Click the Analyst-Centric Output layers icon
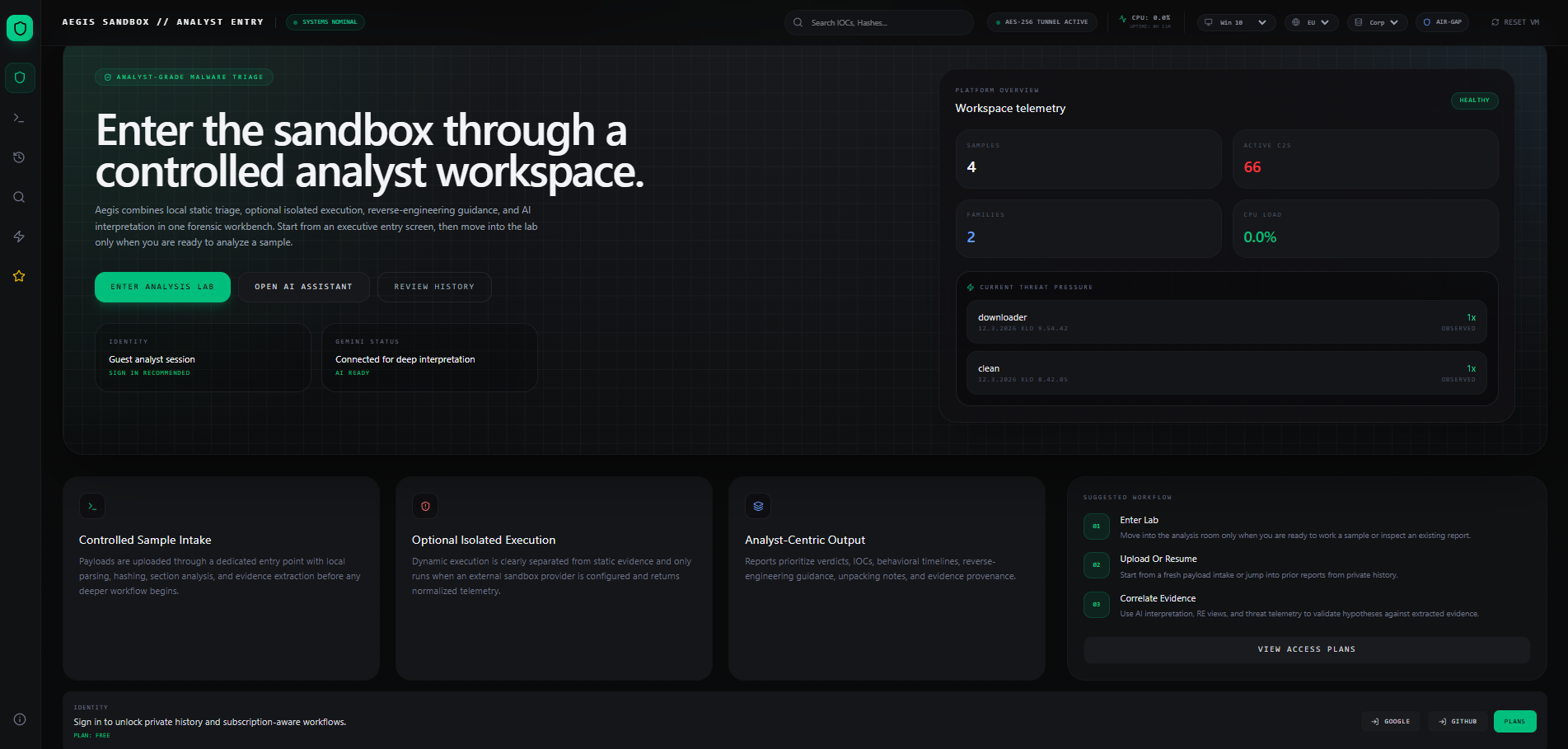Screen dimensions: 1568x749 click(x=758, y=506)
